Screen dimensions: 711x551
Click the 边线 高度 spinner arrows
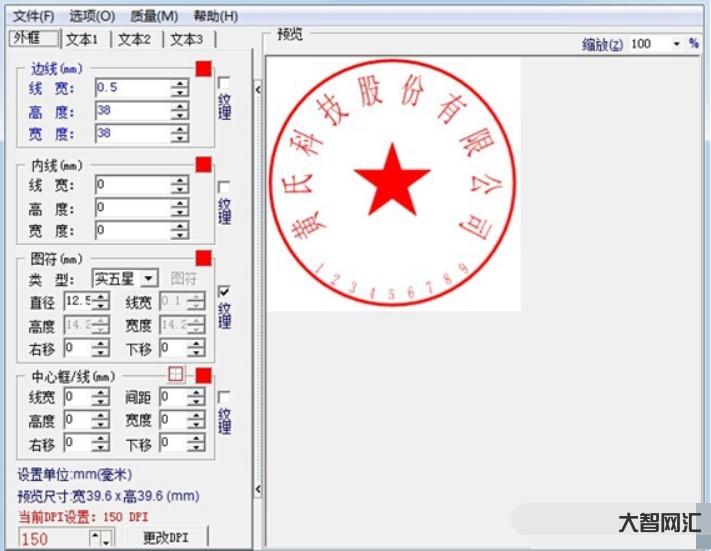[179, 111]
